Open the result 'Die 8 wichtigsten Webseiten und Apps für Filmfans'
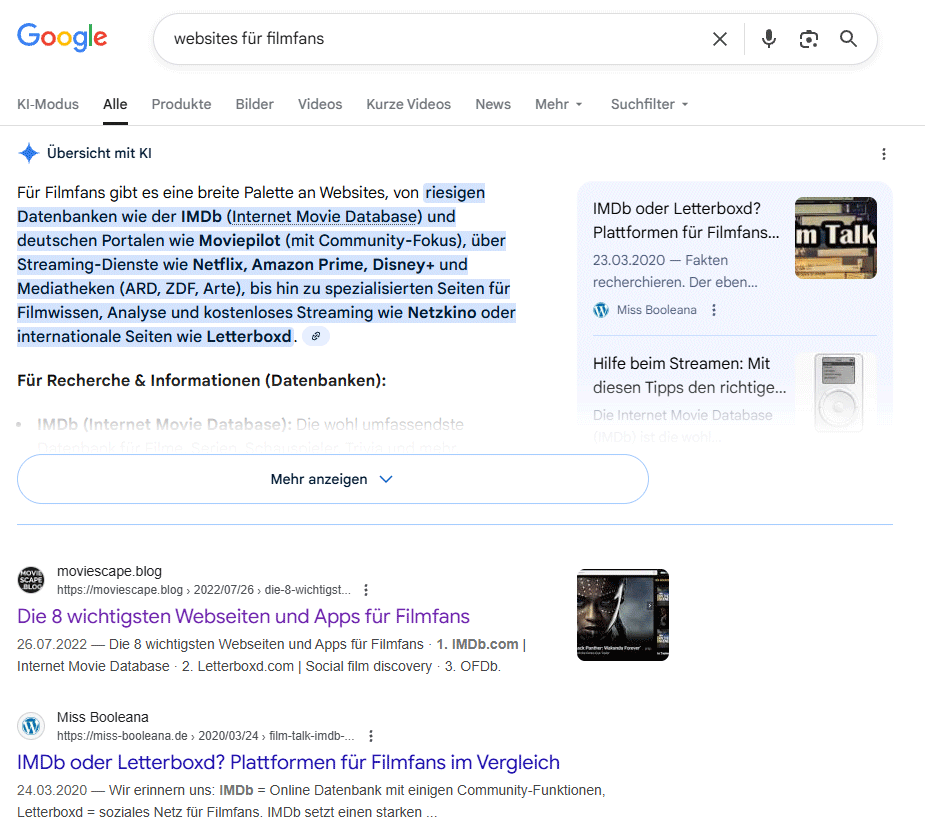The height and width of the screenshot is (837, 925). coord(243,616)
